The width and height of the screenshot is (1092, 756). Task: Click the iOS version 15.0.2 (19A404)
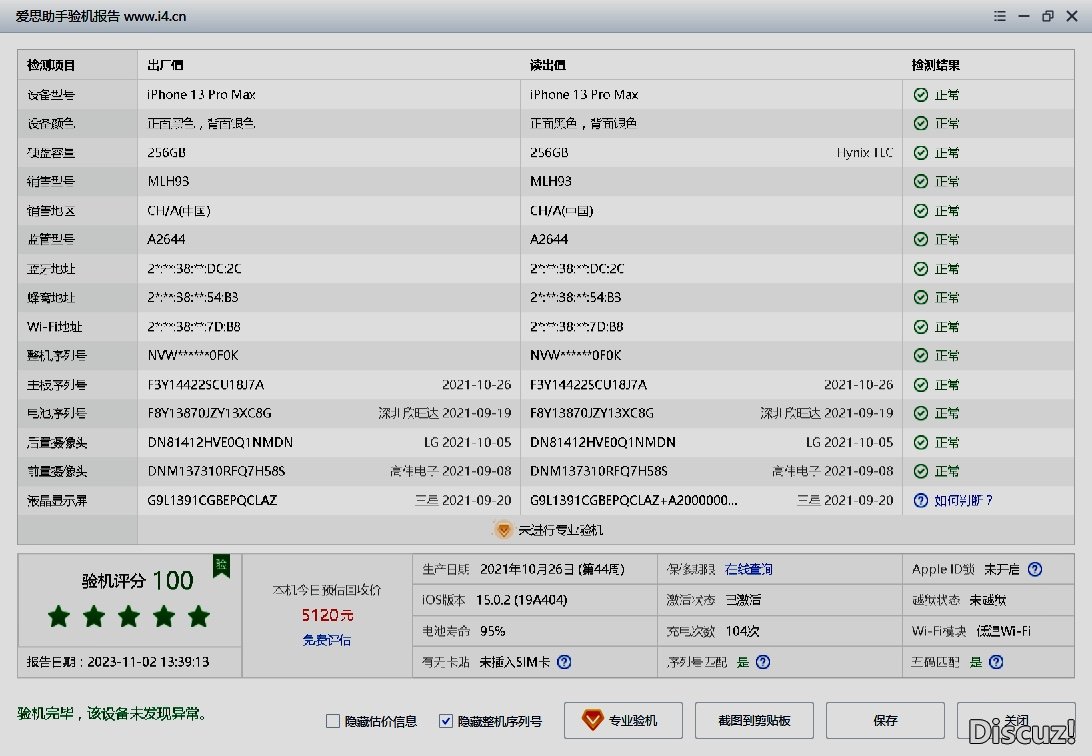point(522,600)
